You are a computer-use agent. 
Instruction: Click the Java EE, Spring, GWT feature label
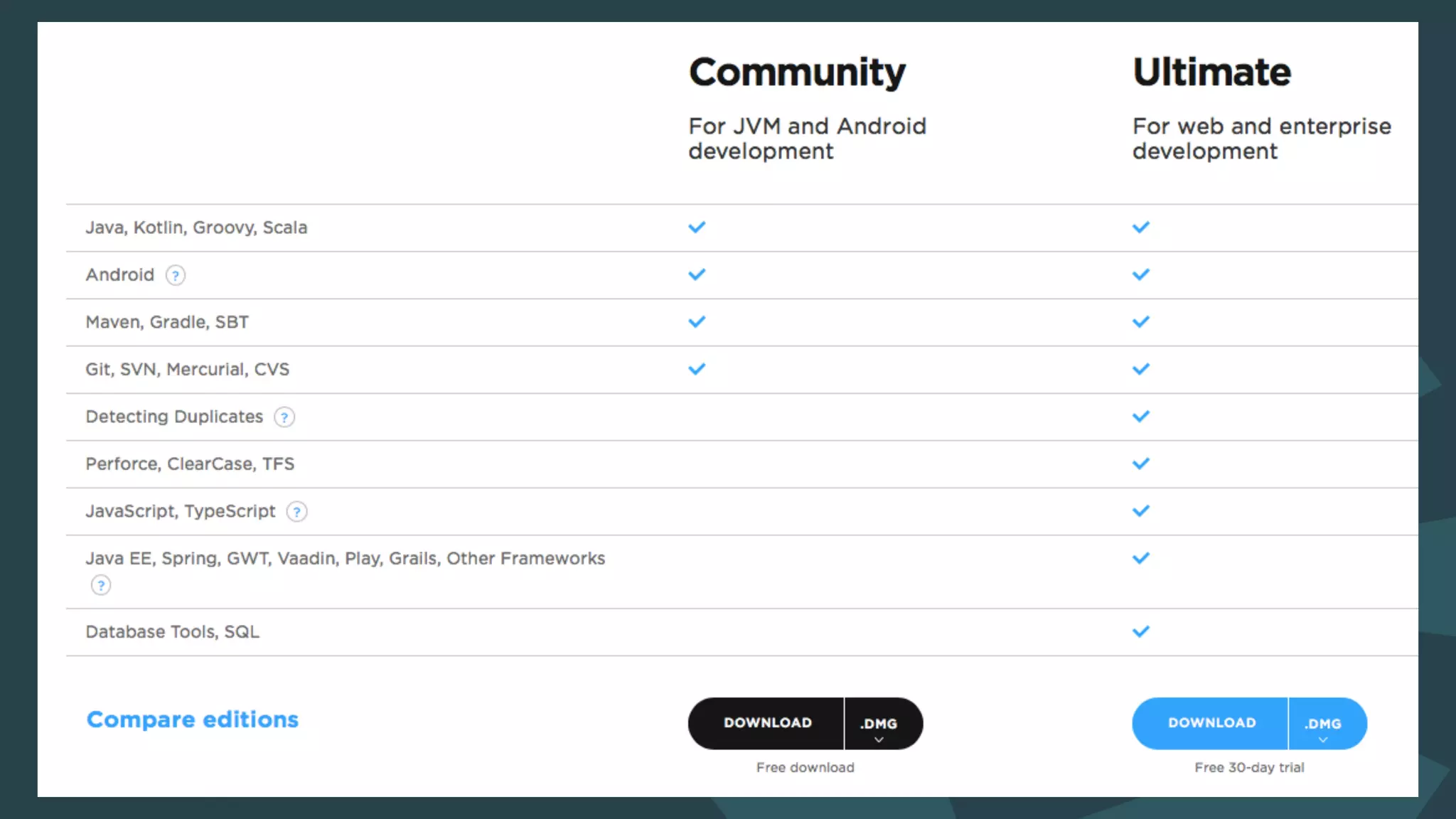pos(345,559)
